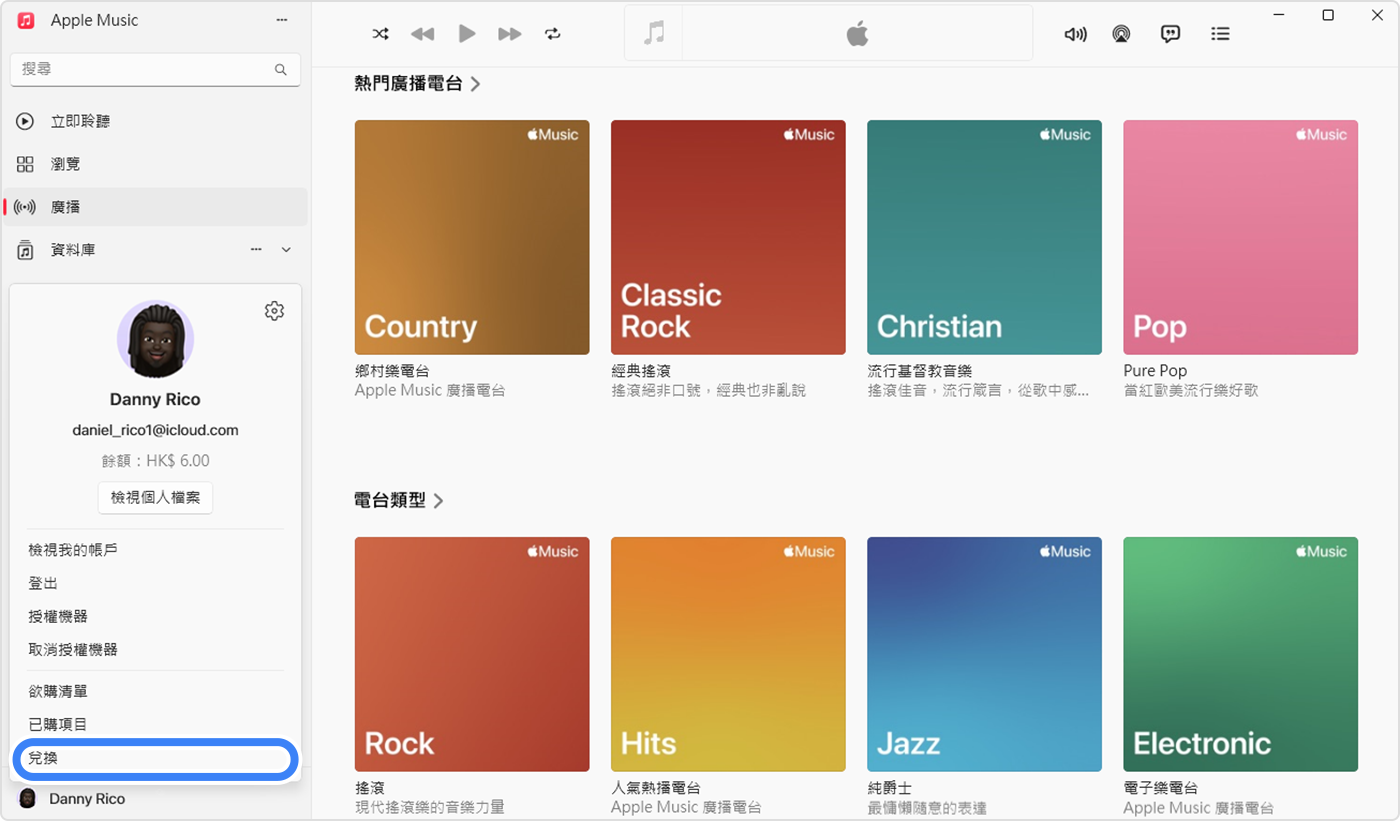Screen dimensions: 1400x822
Task: Open the Apple Music title ellipsis menu
Action: [282, 20]
